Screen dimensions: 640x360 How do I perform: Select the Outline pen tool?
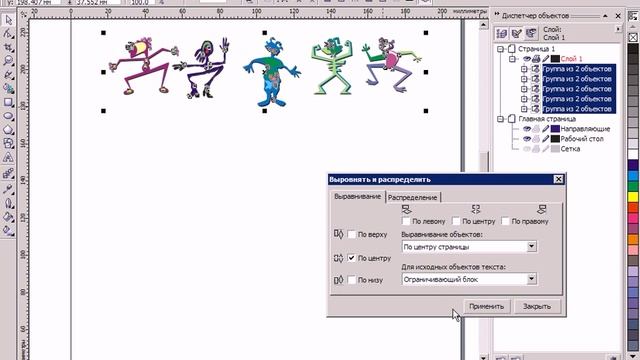(8, 203)
